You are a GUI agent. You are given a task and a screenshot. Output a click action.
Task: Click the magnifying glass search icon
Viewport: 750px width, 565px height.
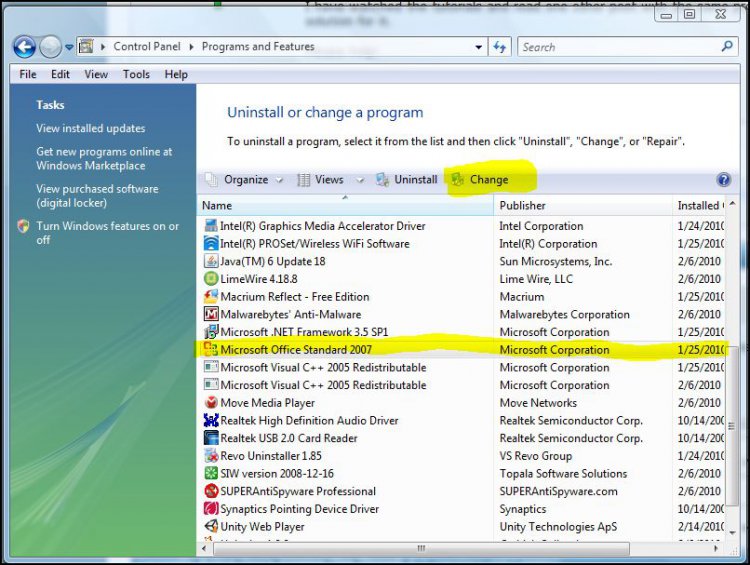(x=727, y=46)
